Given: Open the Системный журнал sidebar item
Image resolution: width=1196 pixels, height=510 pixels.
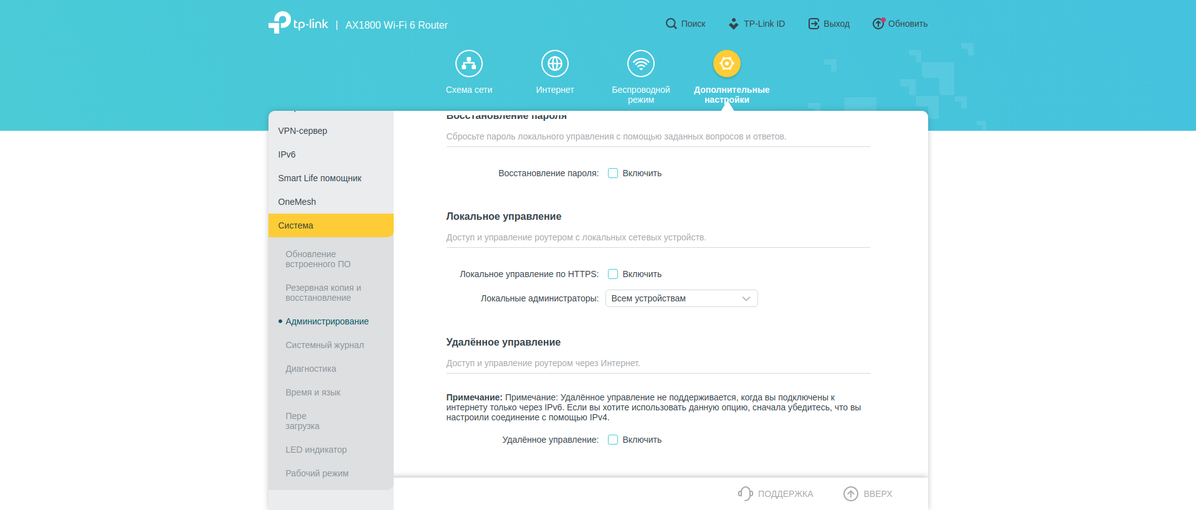Looking at the screenshot, I should tap(324, 345).
